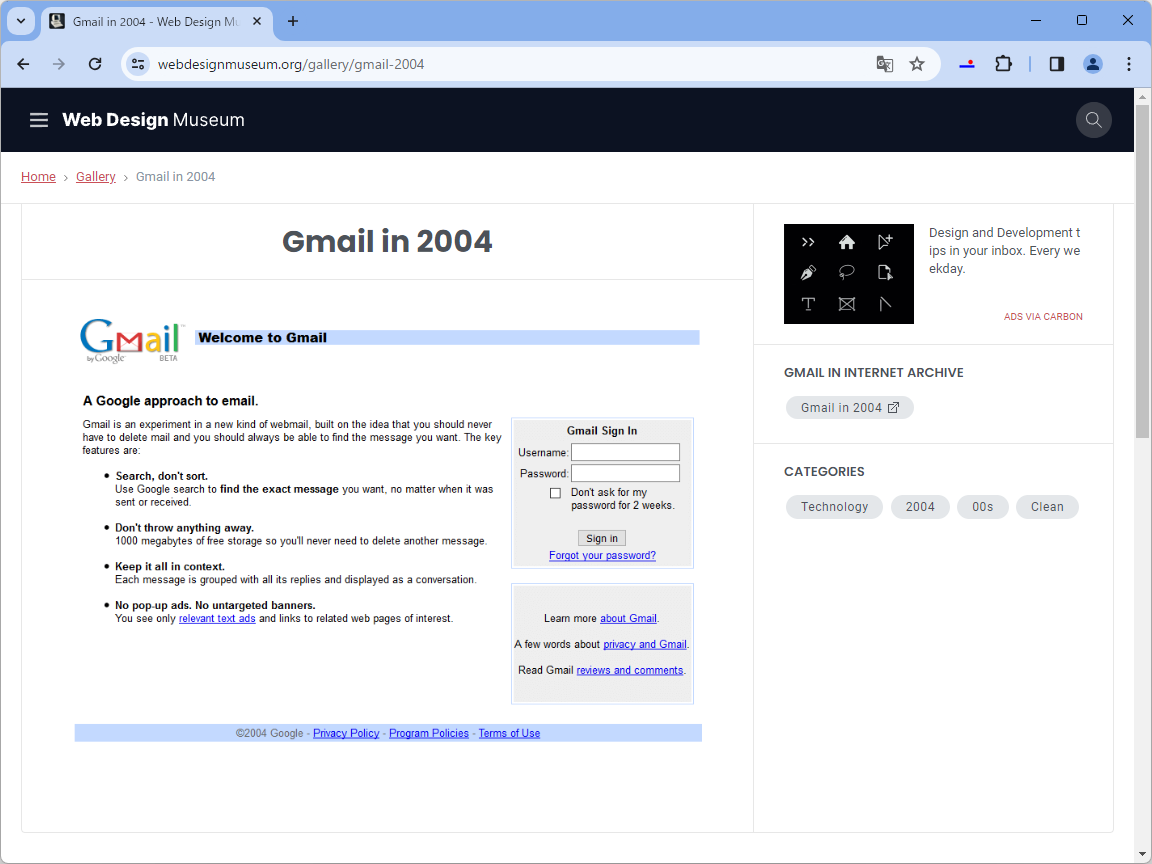This screenshot has height=864, width=1152.
Task: Click the Lasso icon in the ad graphic
Action: 847,271
